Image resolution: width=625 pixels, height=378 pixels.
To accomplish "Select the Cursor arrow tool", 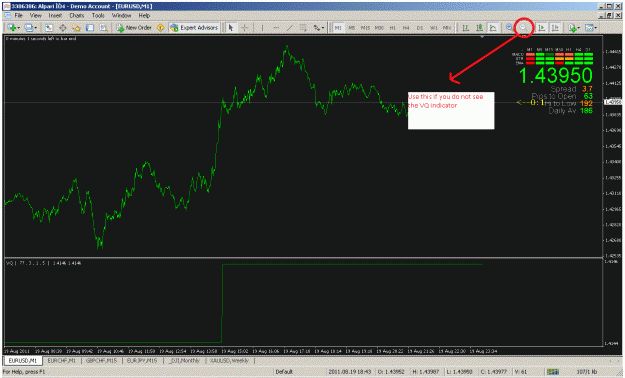I will [x=231, y=28].
